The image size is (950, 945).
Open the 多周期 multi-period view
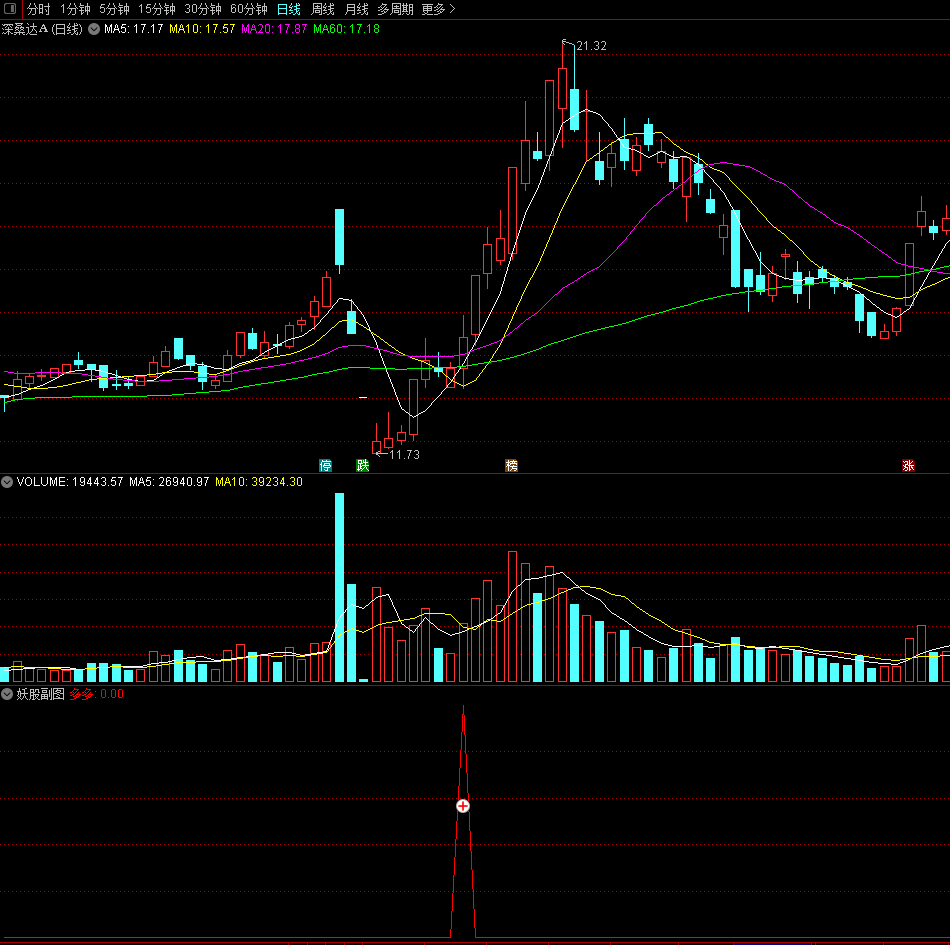click(x=396, y=9)
